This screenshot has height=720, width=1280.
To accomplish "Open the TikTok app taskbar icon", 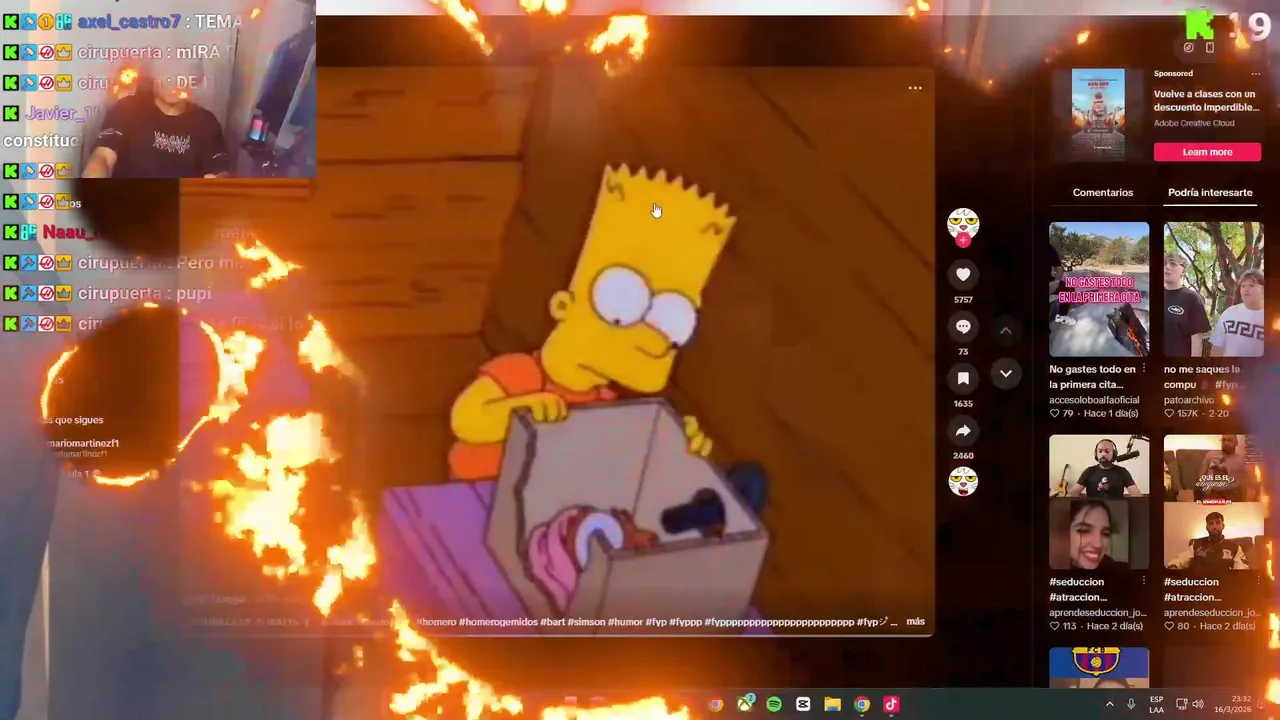I will (x=891, y=705).
